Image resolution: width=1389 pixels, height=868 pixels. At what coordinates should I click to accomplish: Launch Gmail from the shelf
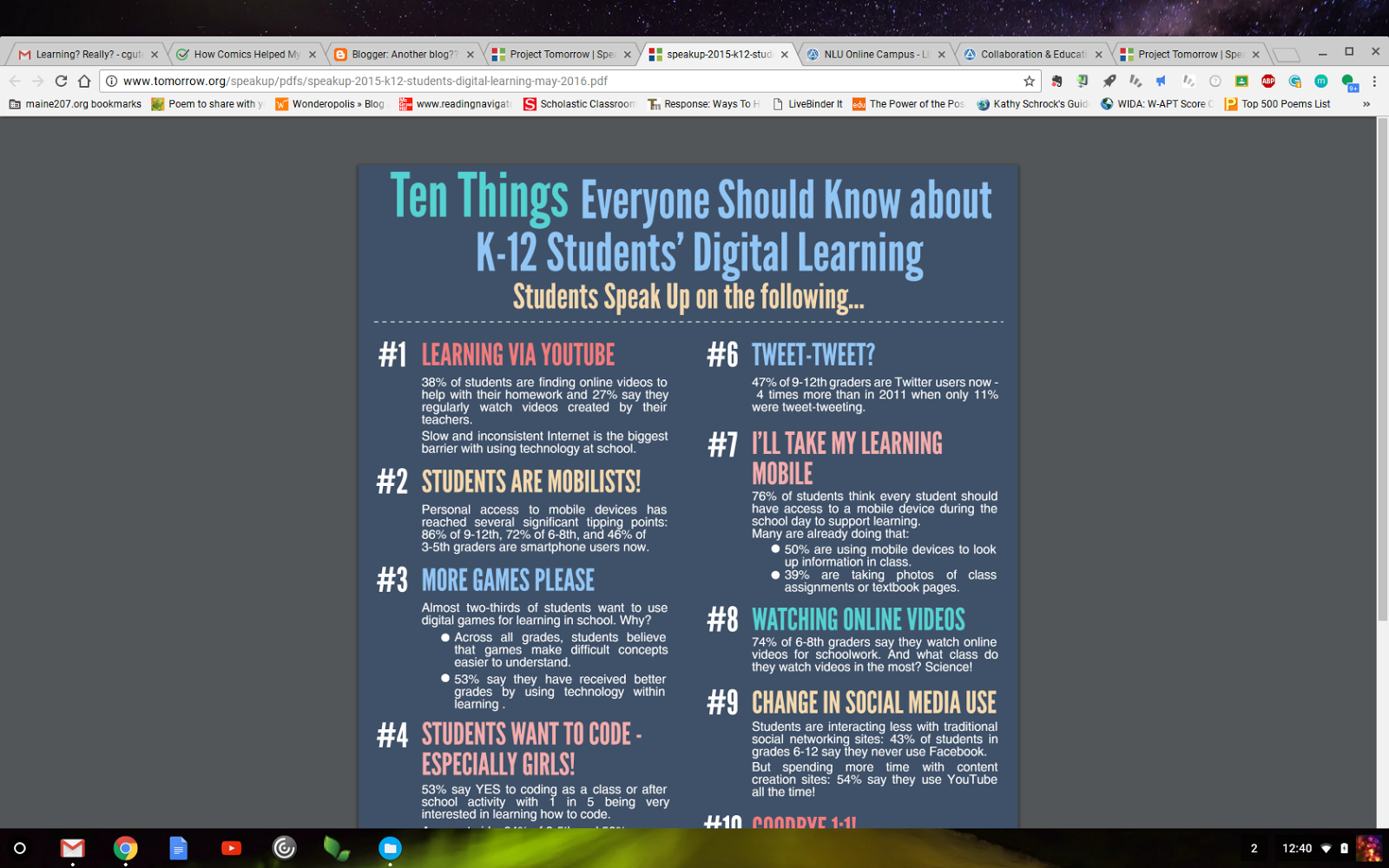point(73,848)
